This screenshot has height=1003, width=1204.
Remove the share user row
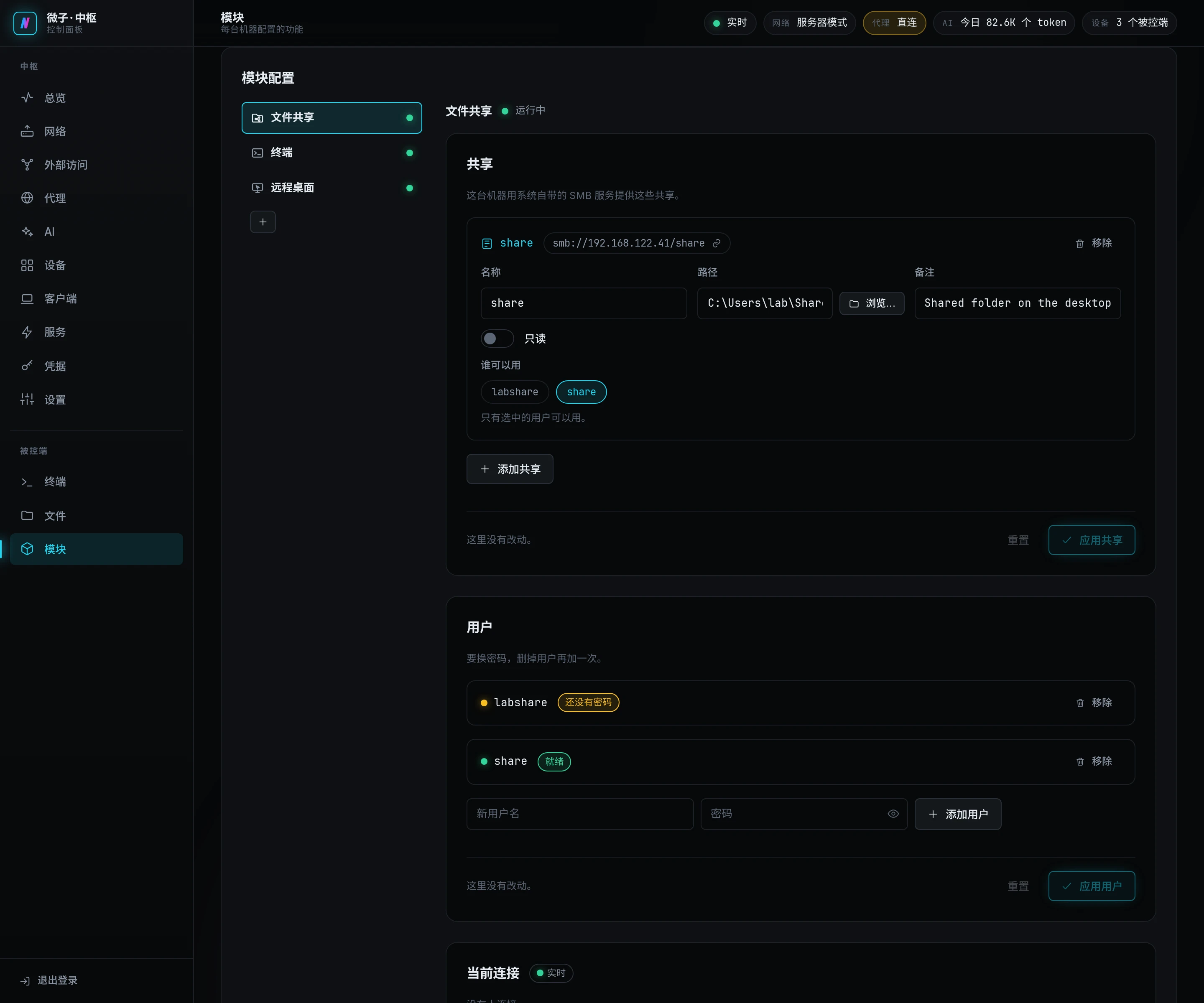[1094, 761]
